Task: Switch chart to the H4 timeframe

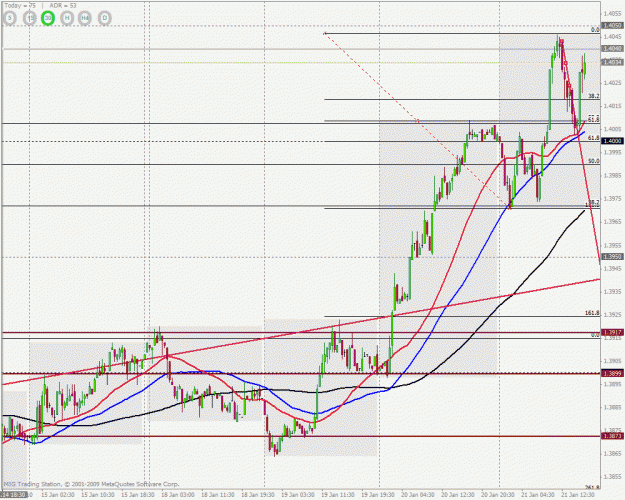Action: click(x=85, y=18)
